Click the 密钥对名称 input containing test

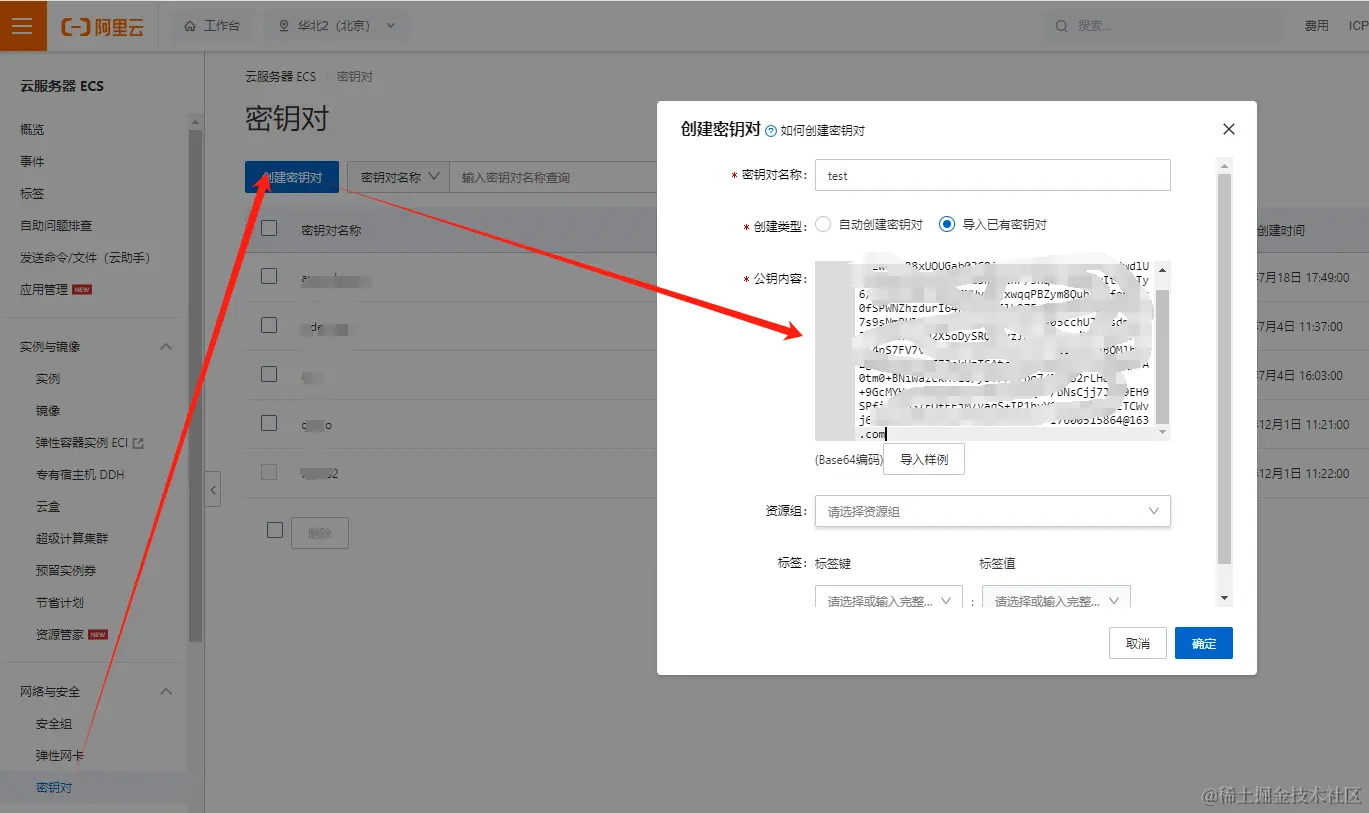(992, 174)
